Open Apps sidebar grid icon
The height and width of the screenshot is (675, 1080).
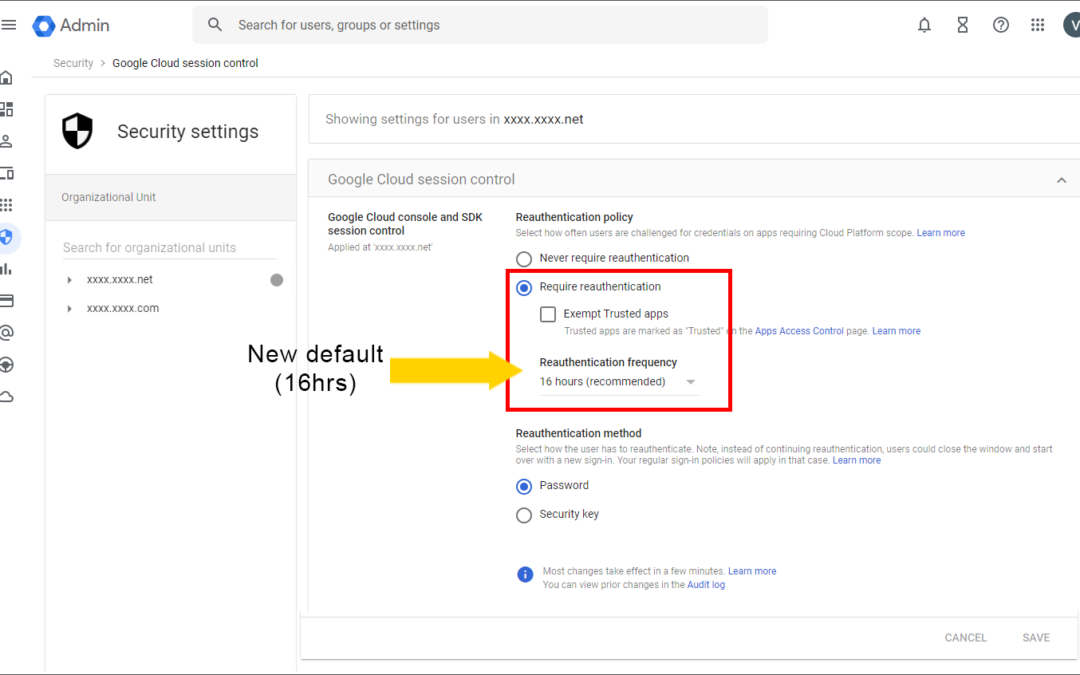pyautogui.click(x=7, y=205)
